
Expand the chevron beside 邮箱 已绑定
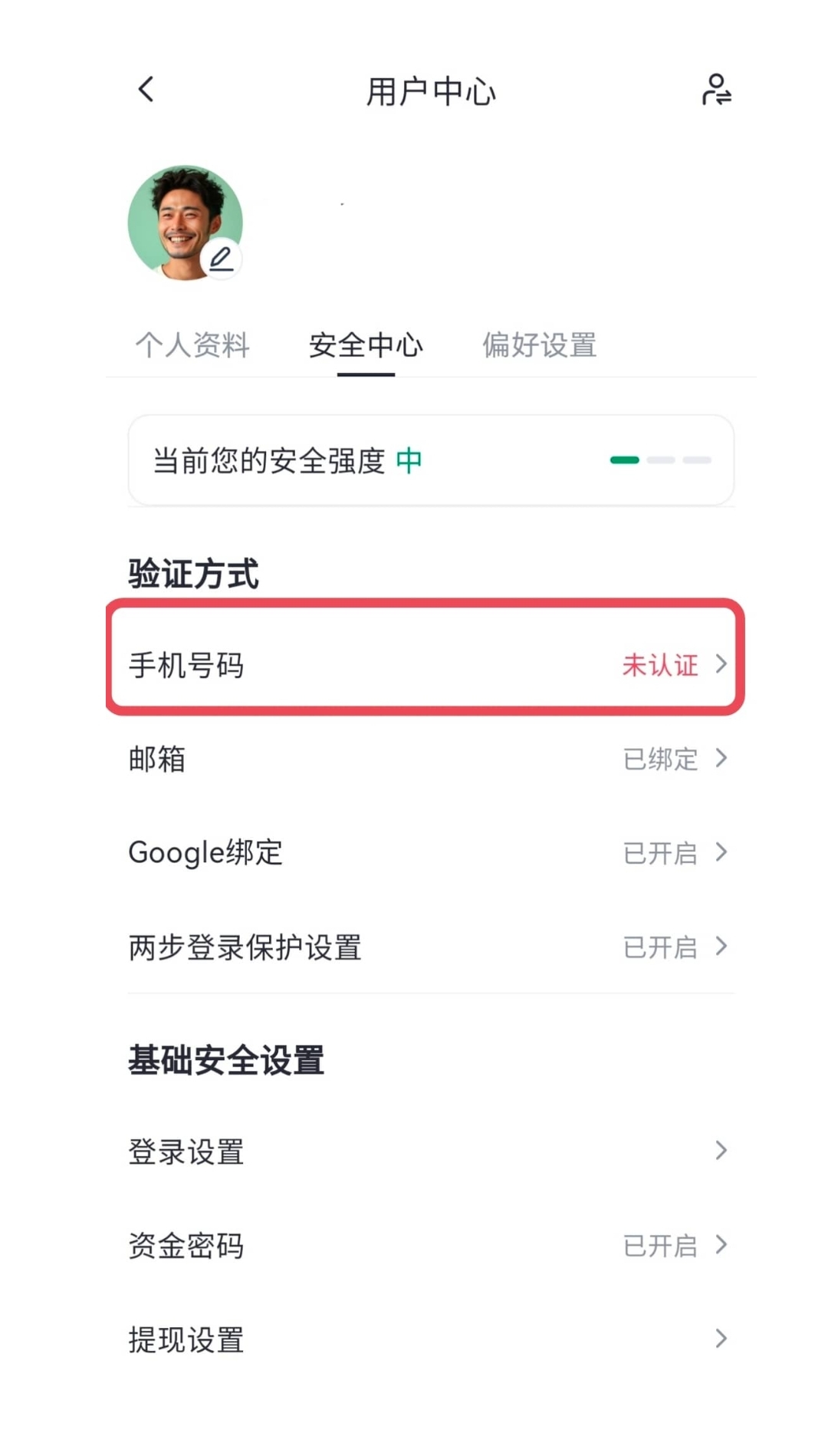[x=721, y=759]
